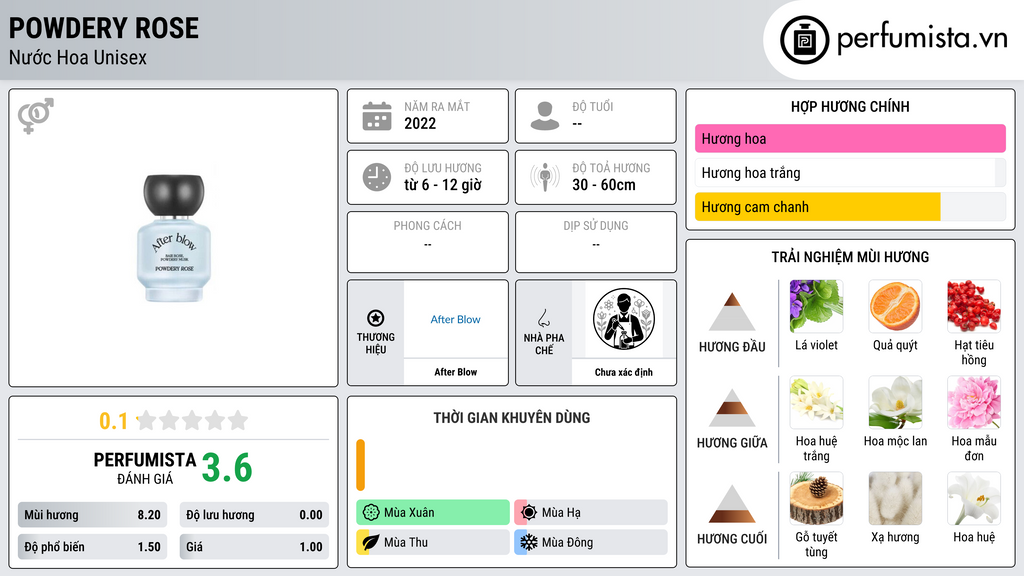
Task: Click the top notes pyramid icon
Action: tap(732, 312)
